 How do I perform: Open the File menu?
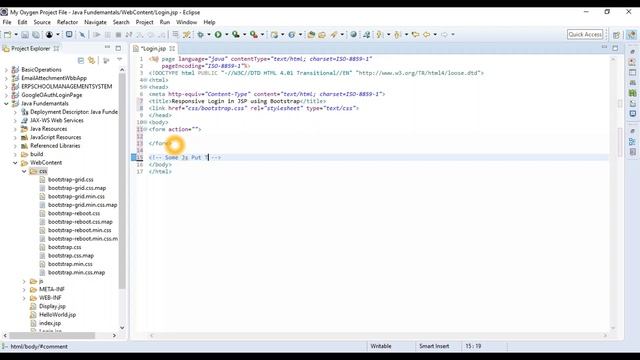click(7, 22)
